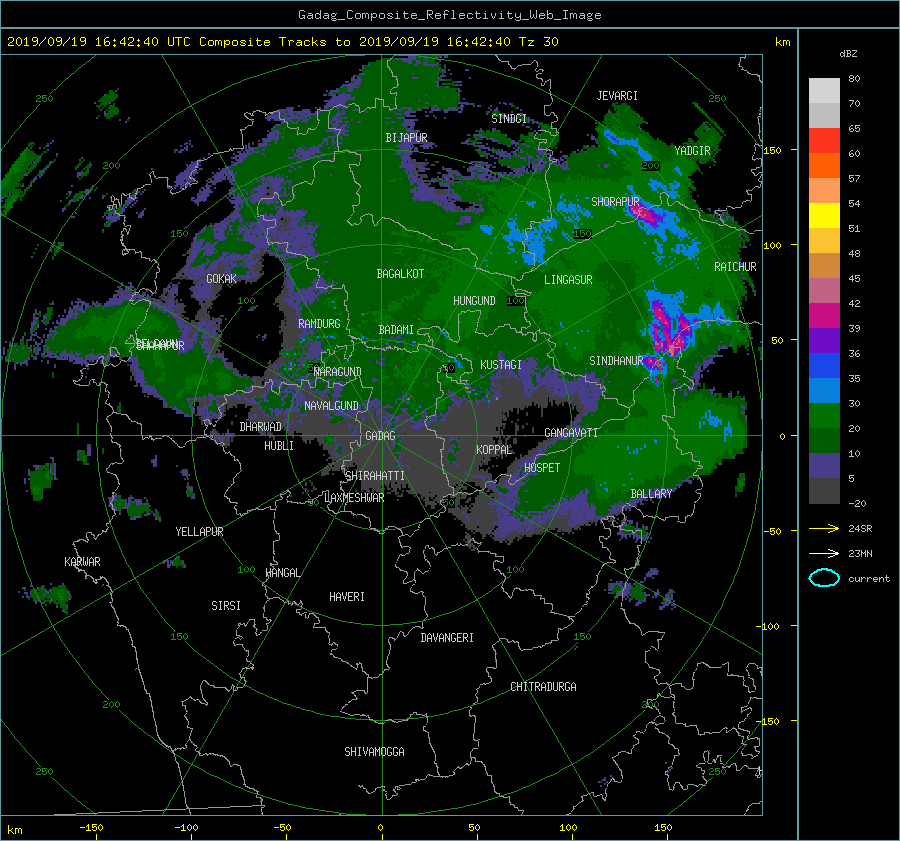Click the SHIVAMOGGA city label

[374, 751]
